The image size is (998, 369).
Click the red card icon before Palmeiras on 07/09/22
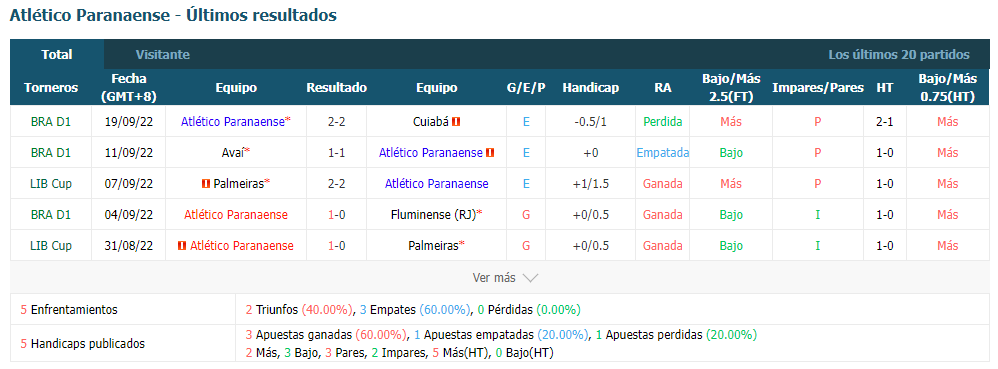pyautogui.click(x=206, y=184)
